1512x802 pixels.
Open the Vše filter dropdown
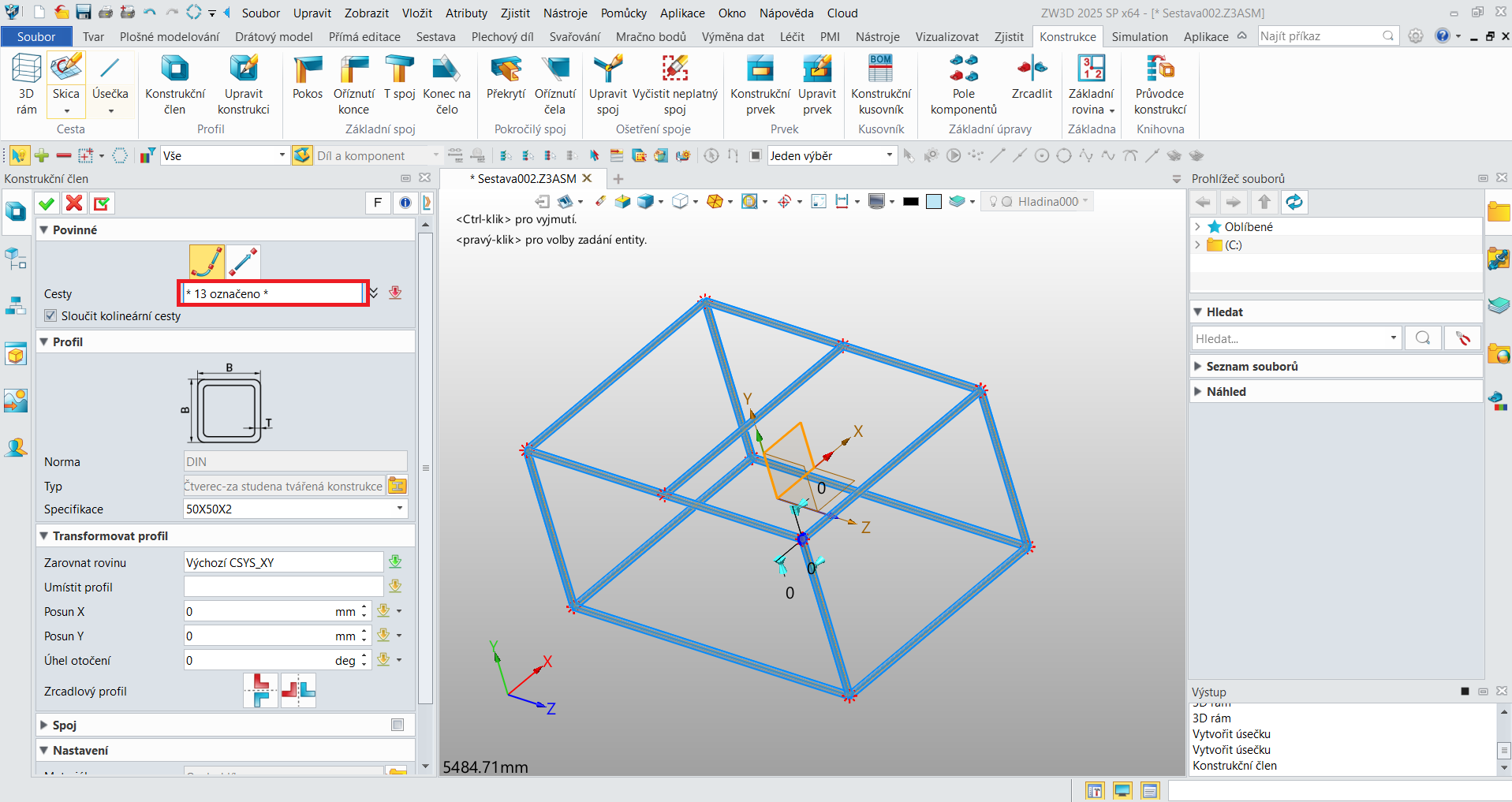coord(282,155)
